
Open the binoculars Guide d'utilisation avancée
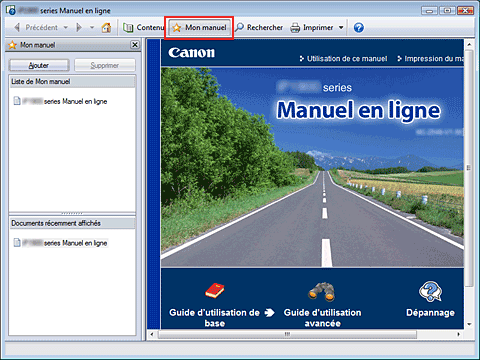[322, 292]
